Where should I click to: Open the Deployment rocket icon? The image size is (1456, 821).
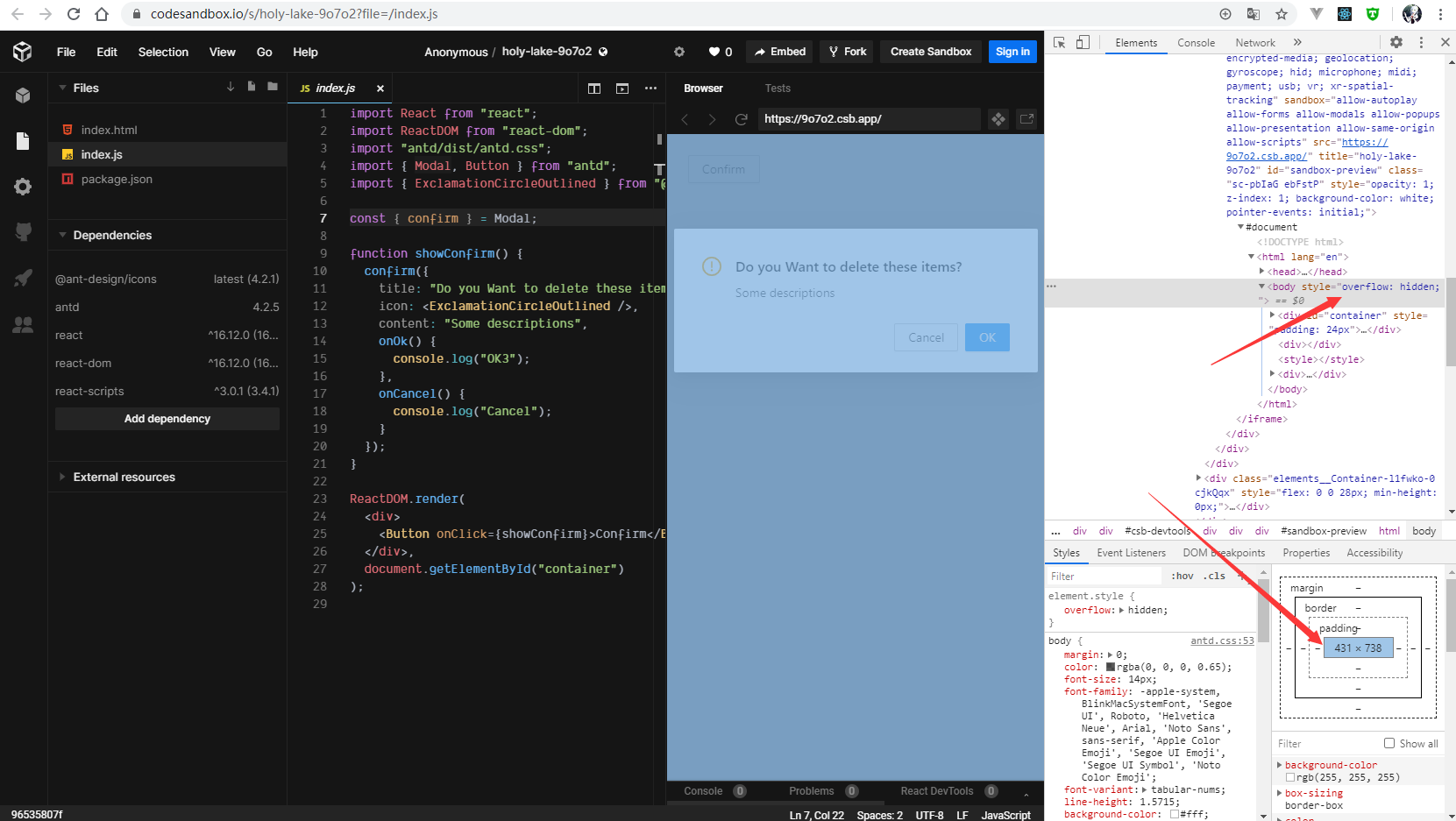pos(23,279)
